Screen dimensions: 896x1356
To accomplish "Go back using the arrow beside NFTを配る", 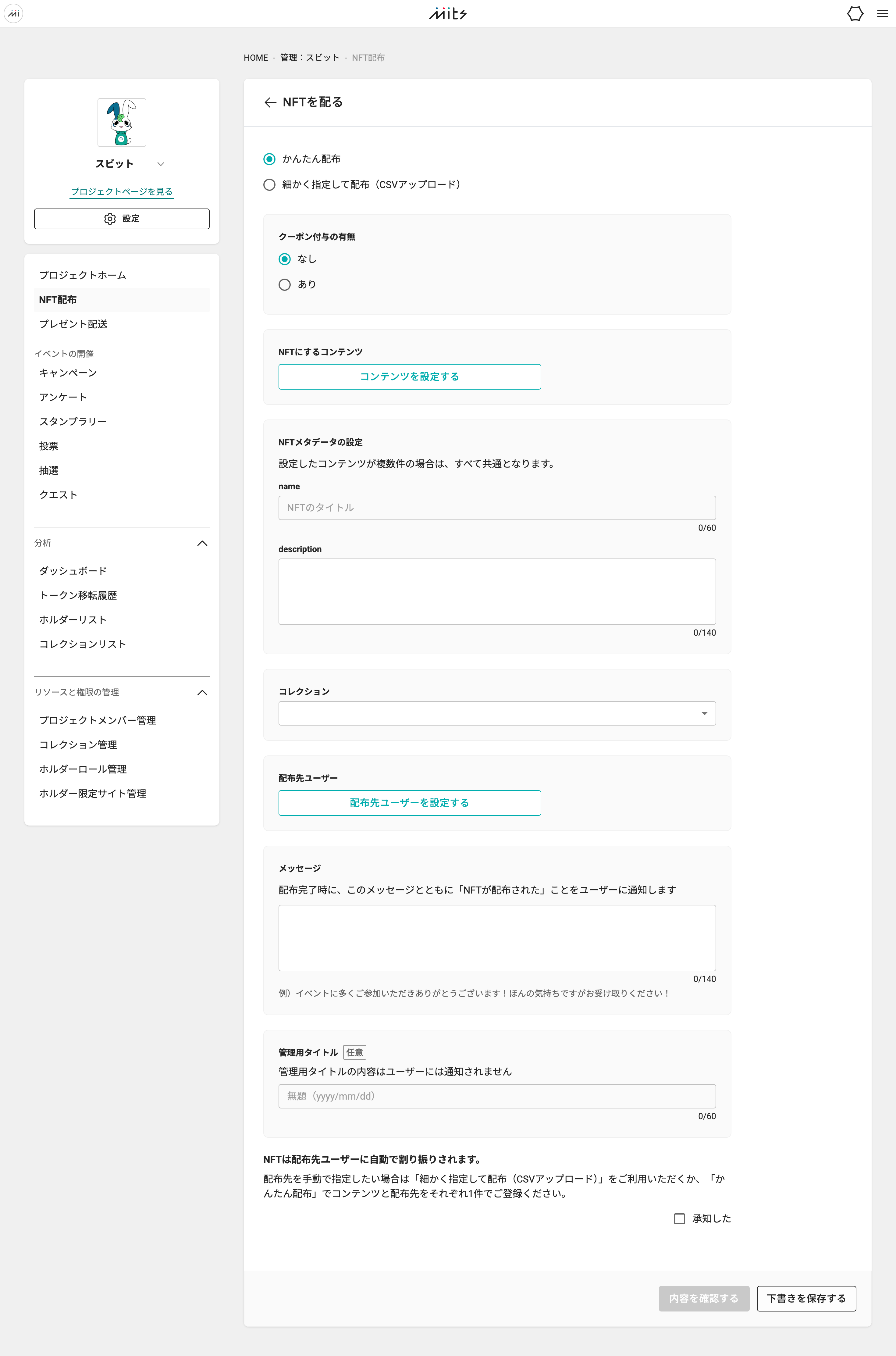I will (x=270, y=102).
